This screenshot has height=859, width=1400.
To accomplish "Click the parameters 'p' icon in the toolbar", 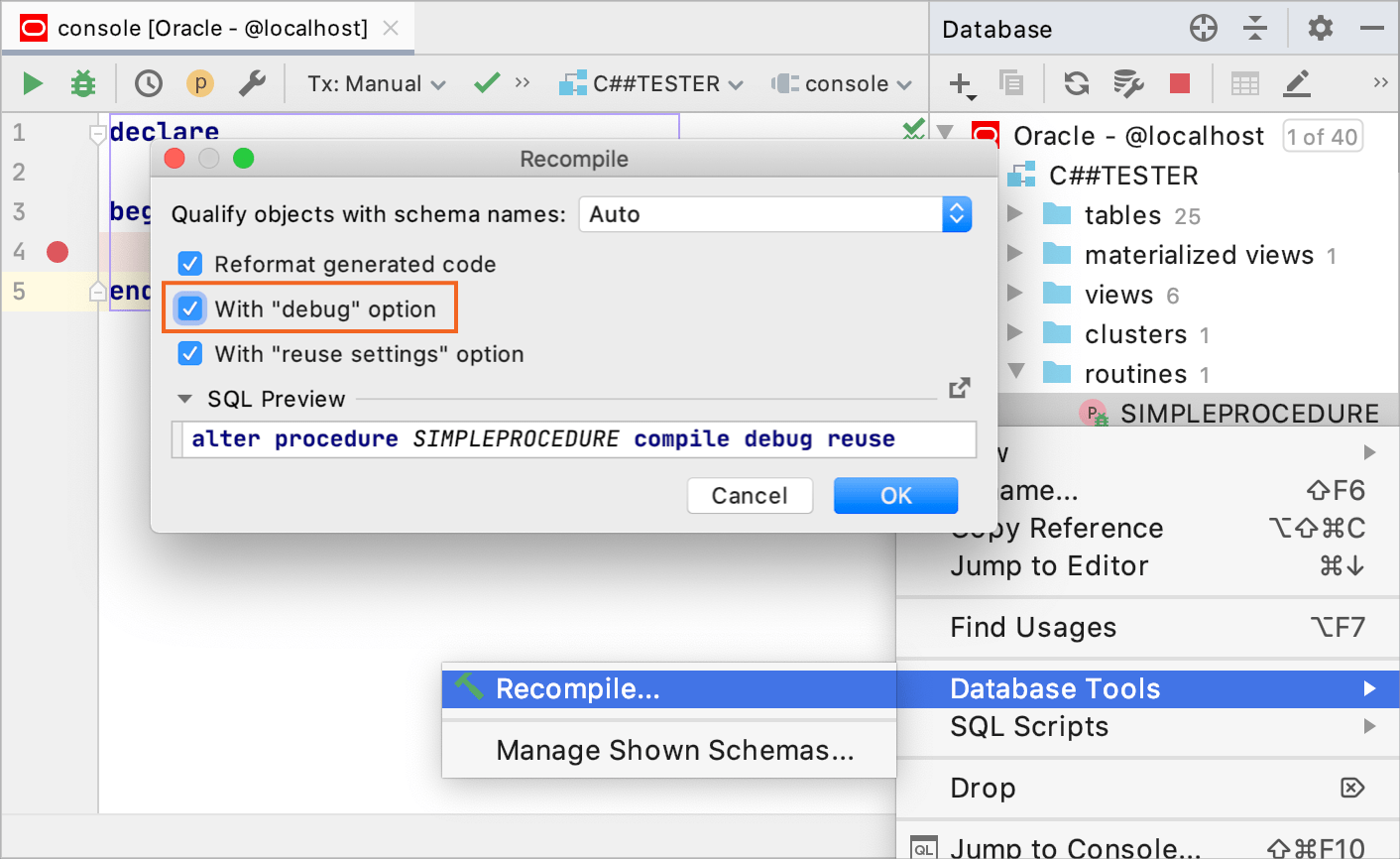I will (199, 83).
